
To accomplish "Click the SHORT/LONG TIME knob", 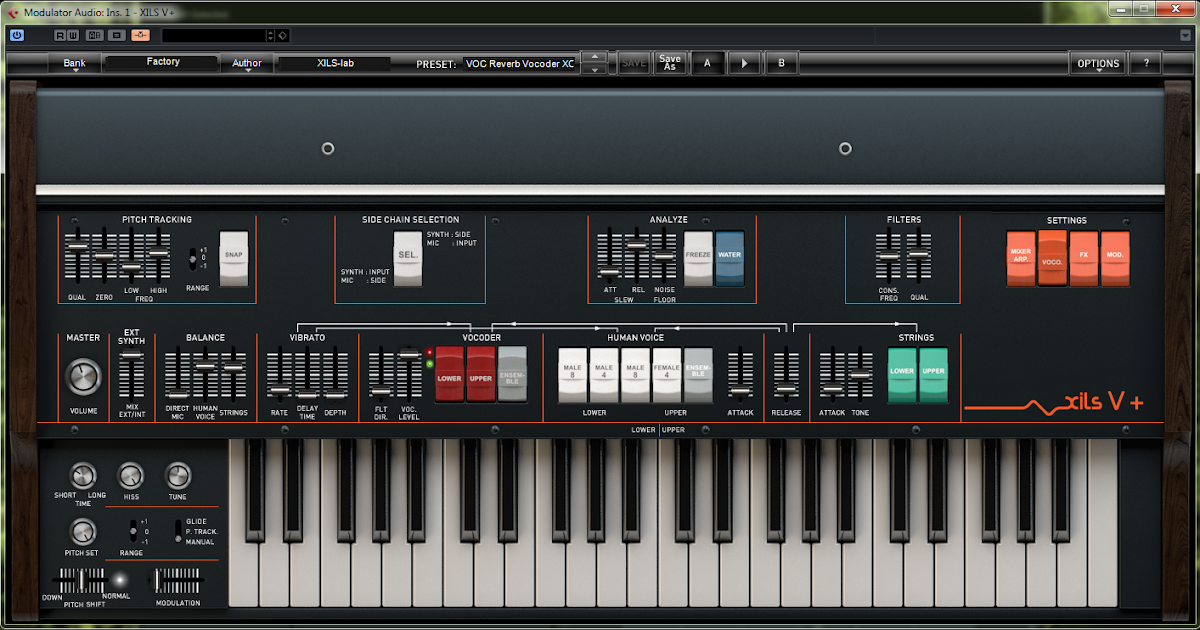I will pyautogui.click(x=82, y=476).
